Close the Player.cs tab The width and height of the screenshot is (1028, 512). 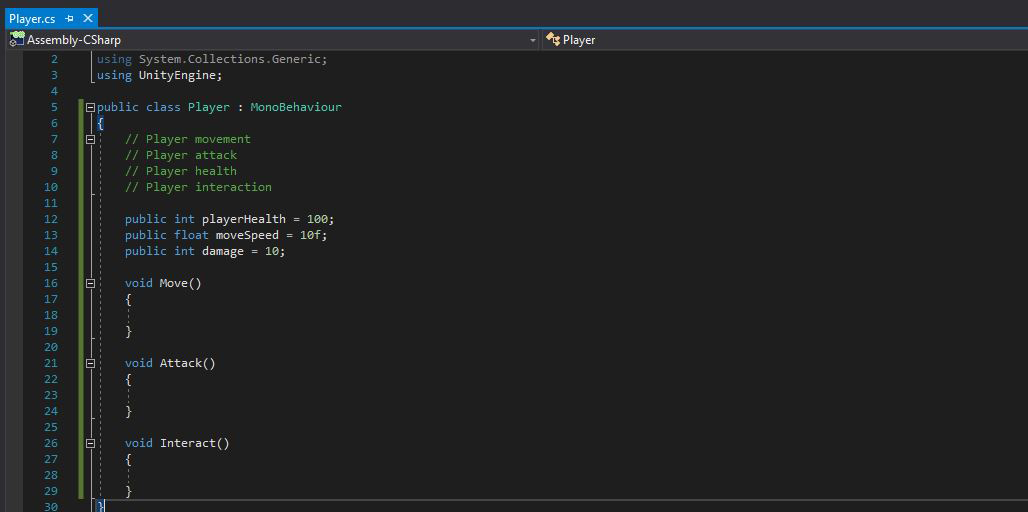click(x=88, y=18)
